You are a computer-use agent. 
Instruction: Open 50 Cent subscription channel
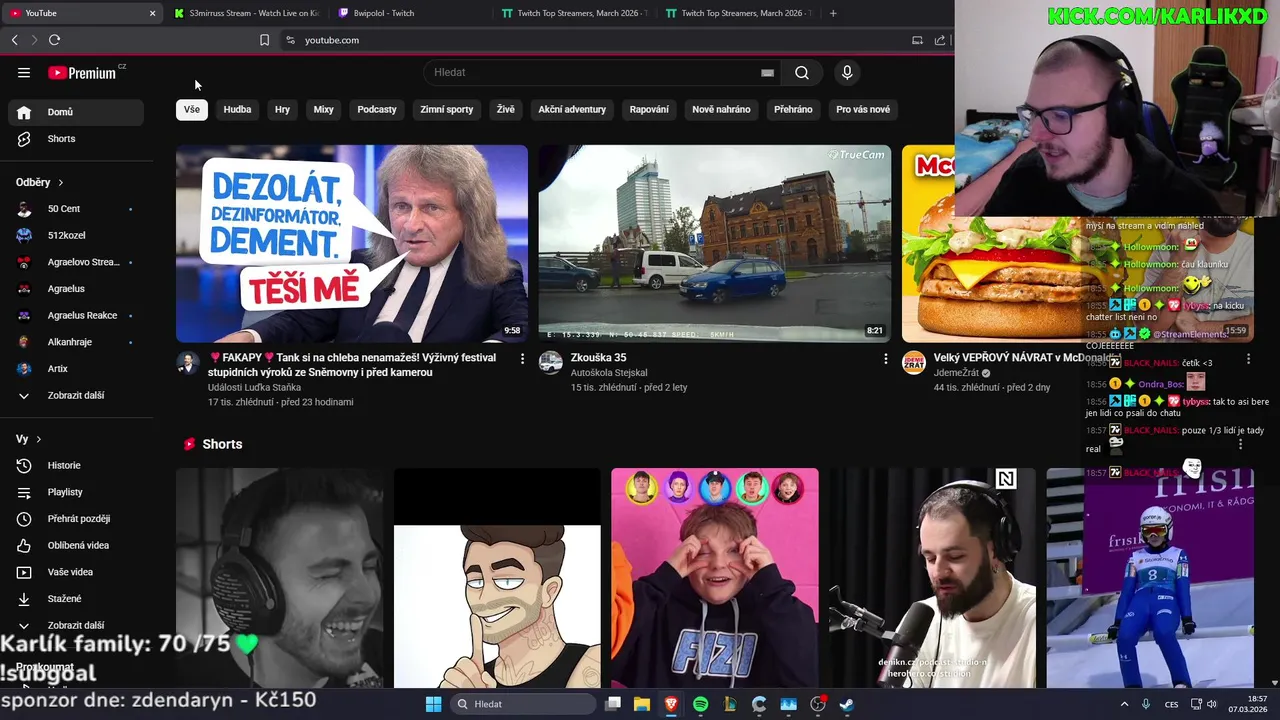tap(77, 209)
